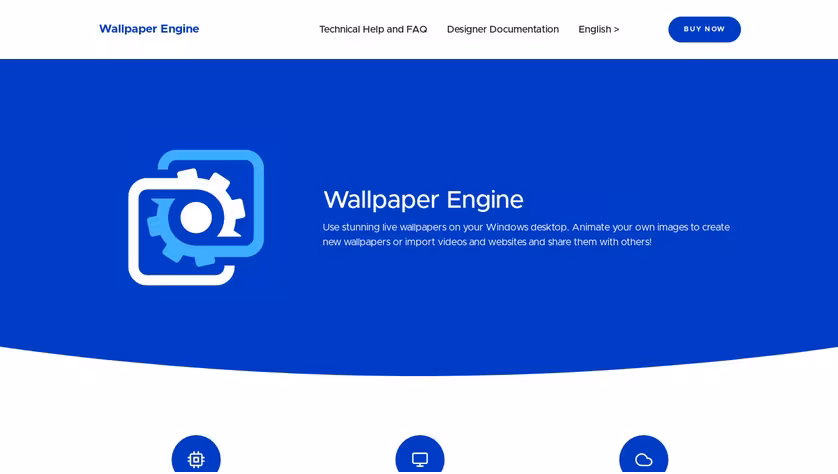Viewport: 838px width, 474px height.
Task: Open the Technical Help and FAQ menu item
Action: point(373,29)
